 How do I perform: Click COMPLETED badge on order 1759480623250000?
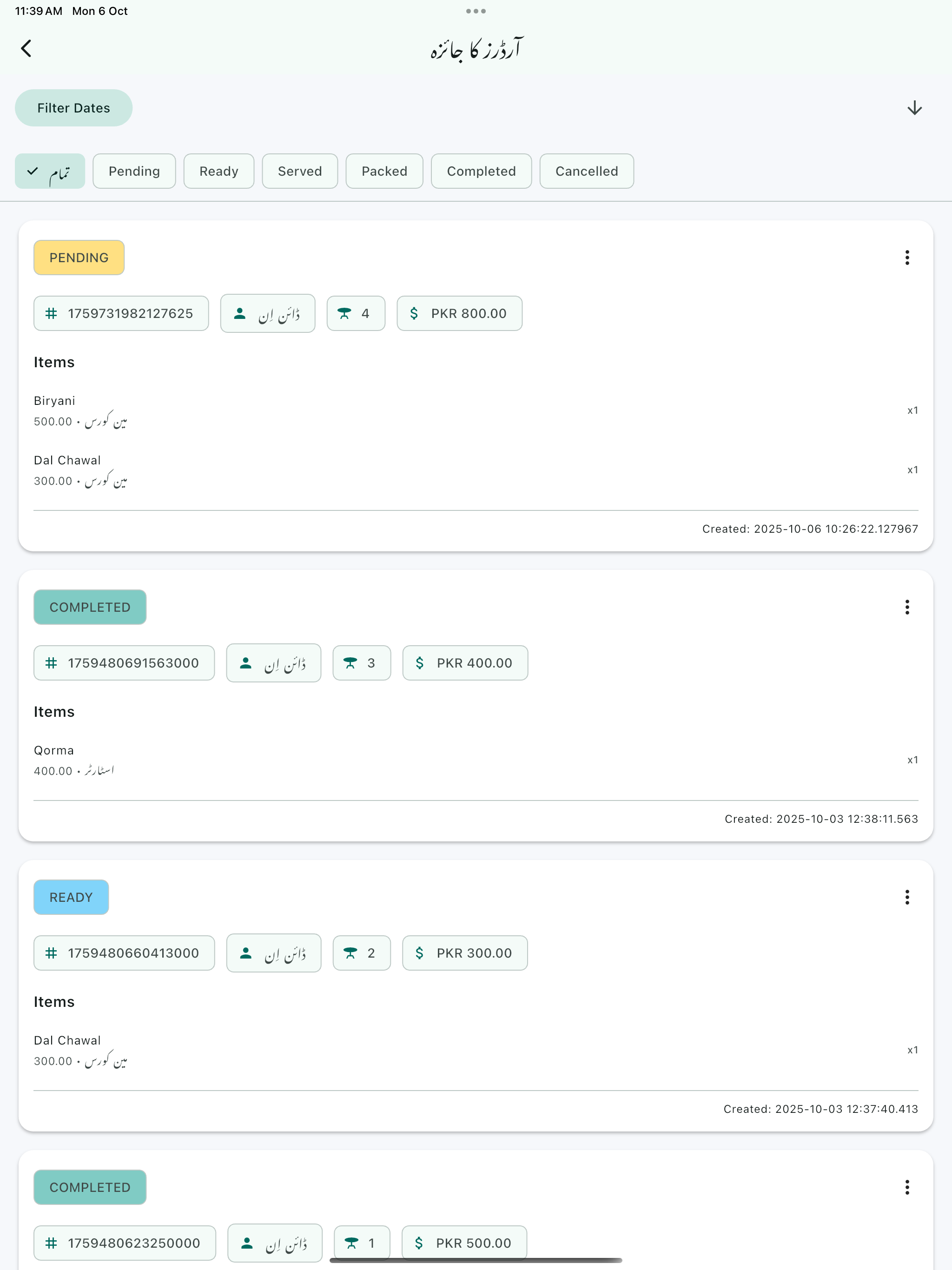click(x=90, y=1187)
